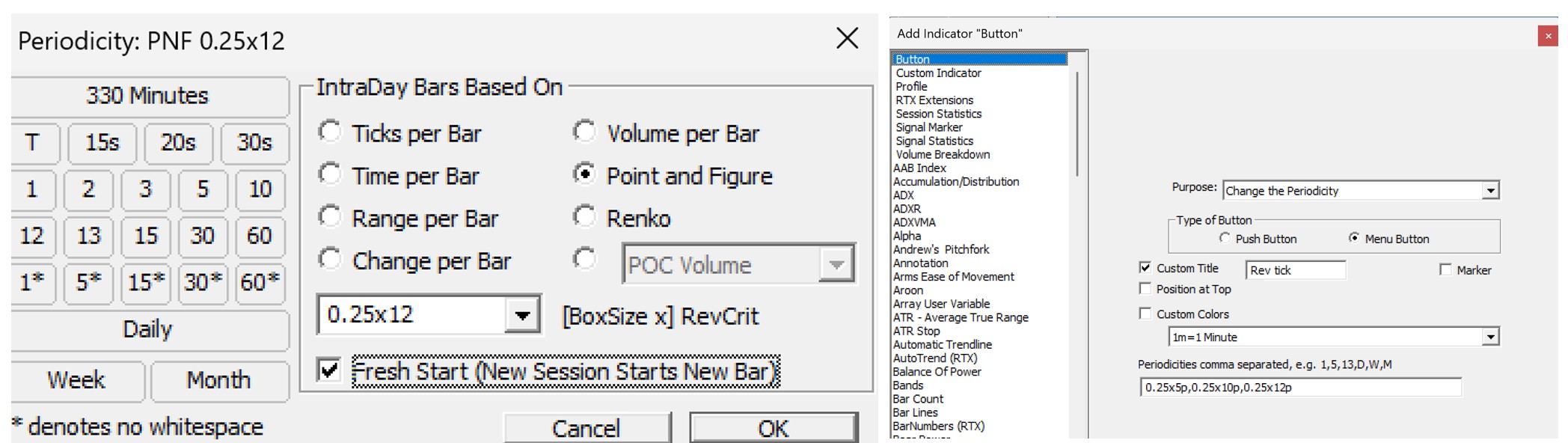This screenshot has width=1568, height=443.
Task: Check the Position at Top option
Action: coord(1145,289)
